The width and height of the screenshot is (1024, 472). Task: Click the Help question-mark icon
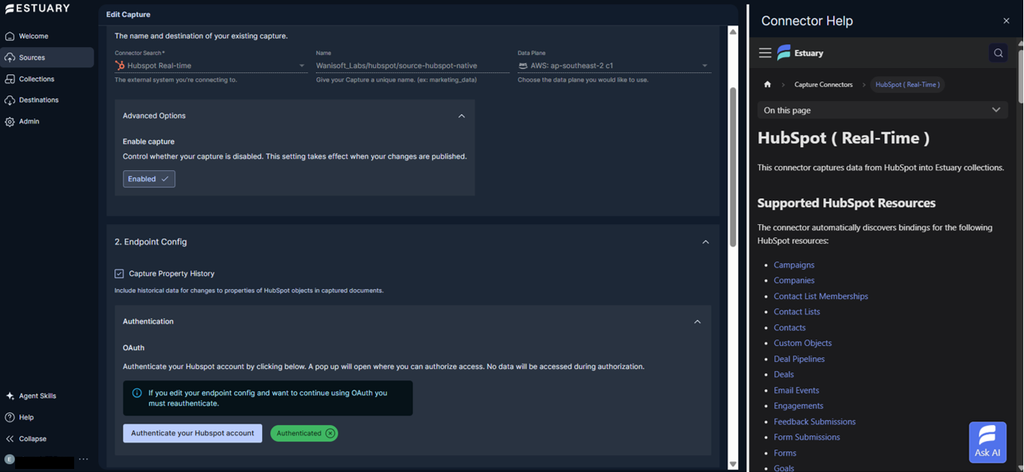pyautogui.click(x=10, y=417)
